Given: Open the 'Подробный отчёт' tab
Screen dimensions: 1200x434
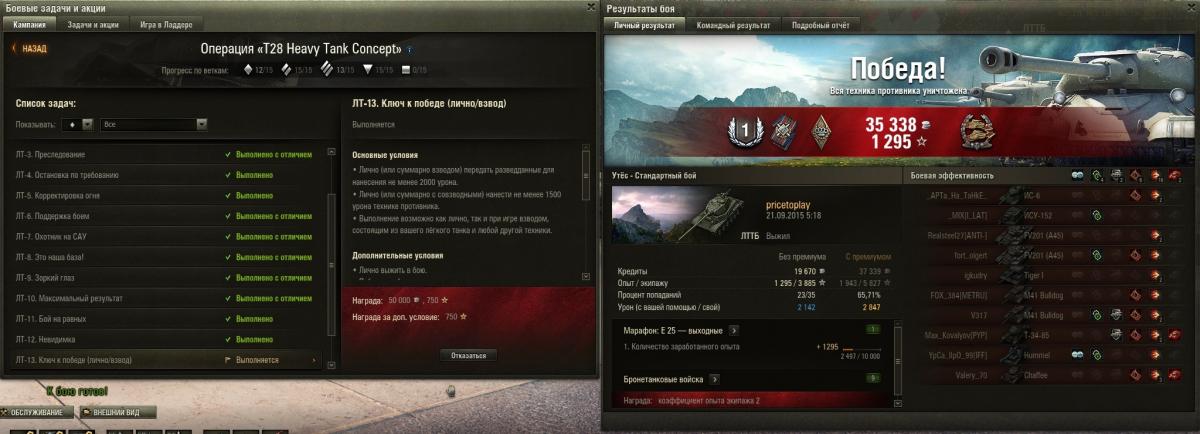Looking at the screenshot, I should [x=818, y=24].
